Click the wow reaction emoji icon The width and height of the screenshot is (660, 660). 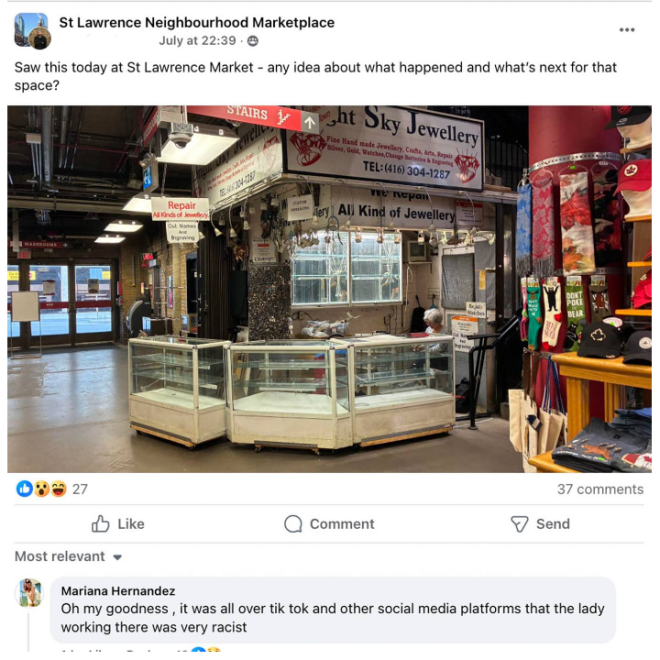coord(42,489)
